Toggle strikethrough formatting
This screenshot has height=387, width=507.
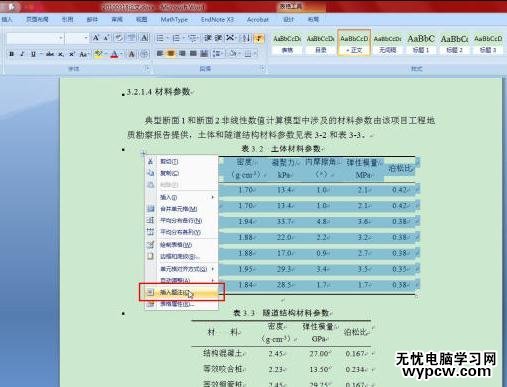(50, 54)
